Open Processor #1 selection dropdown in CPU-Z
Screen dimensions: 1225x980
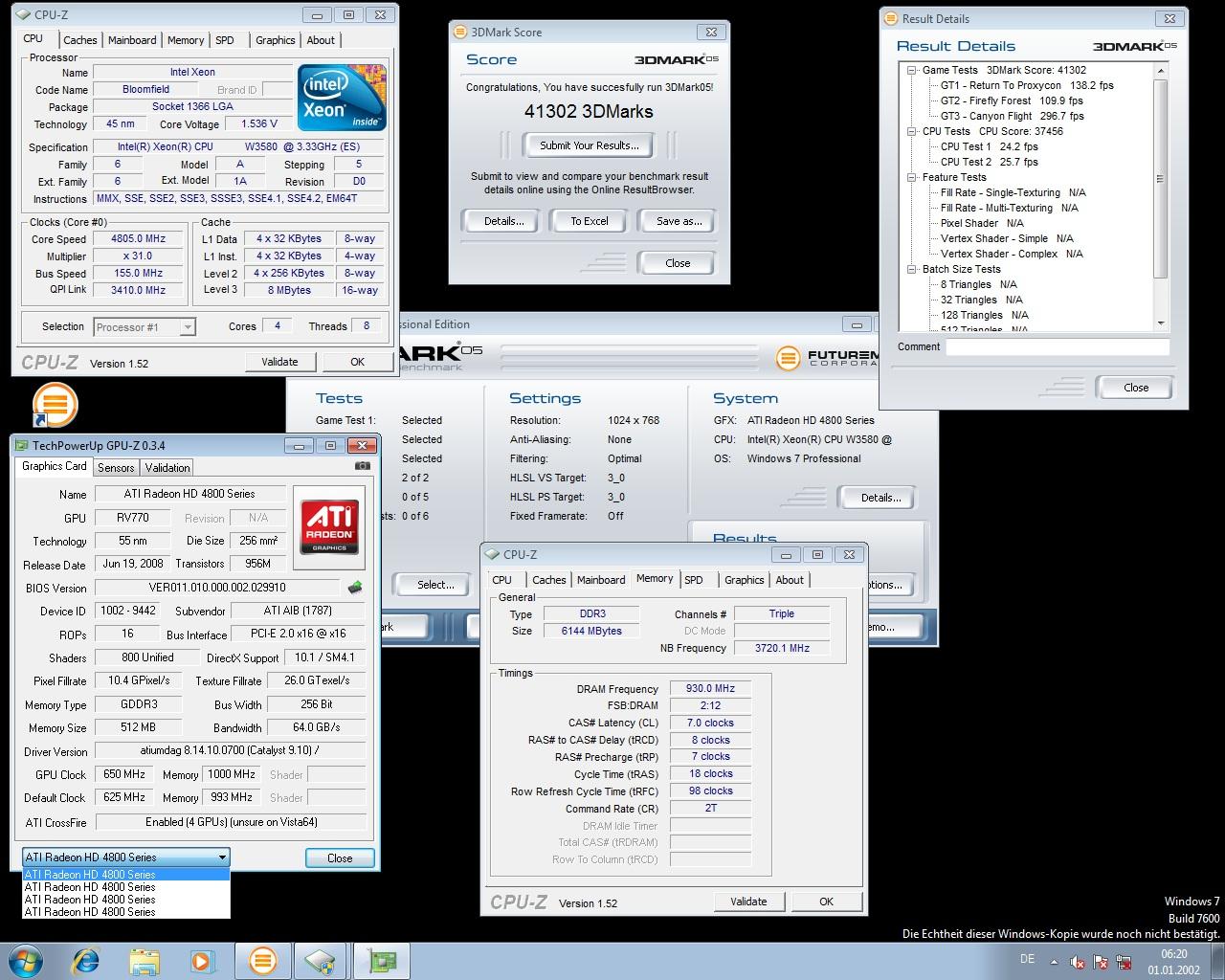coord(145,327)
